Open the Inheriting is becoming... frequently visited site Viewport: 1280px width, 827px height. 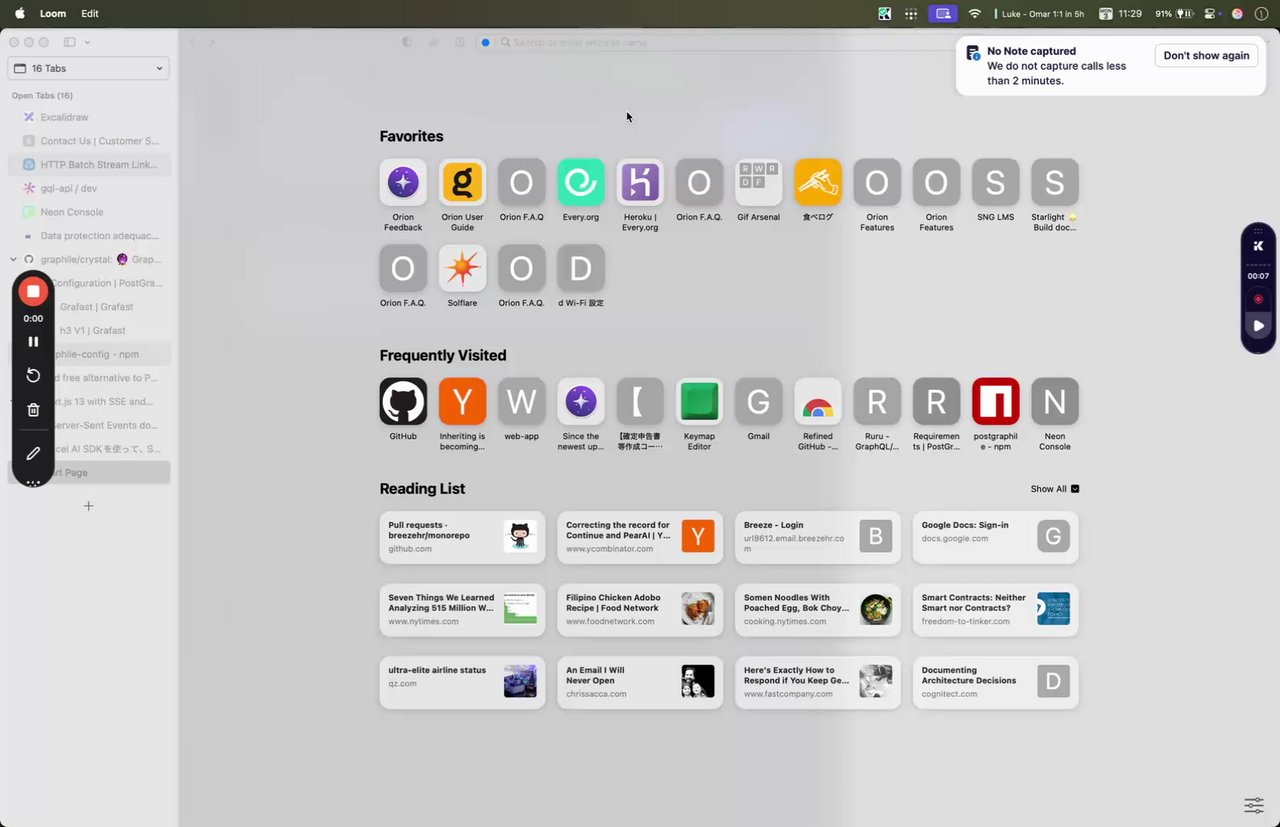462,415
